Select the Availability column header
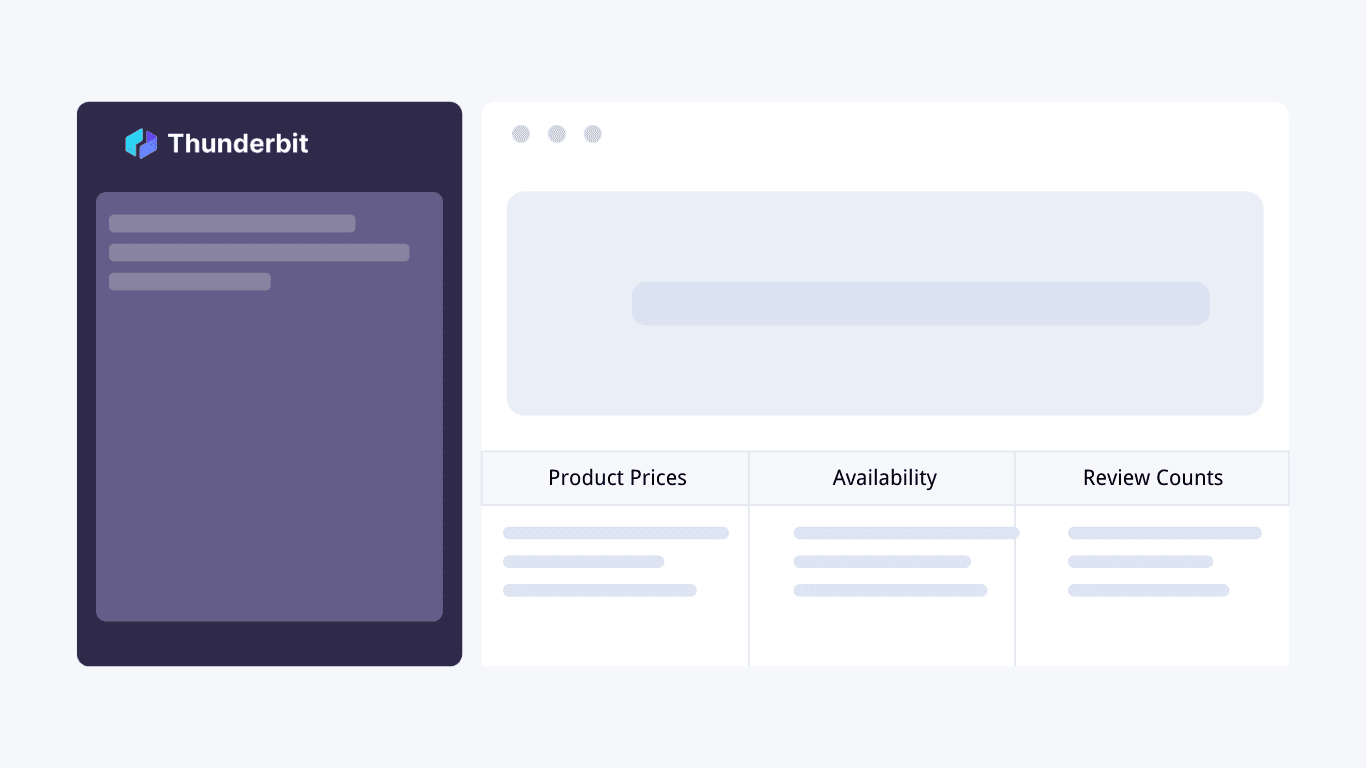This screenshot has width=1366, height=768. (883, 478)
